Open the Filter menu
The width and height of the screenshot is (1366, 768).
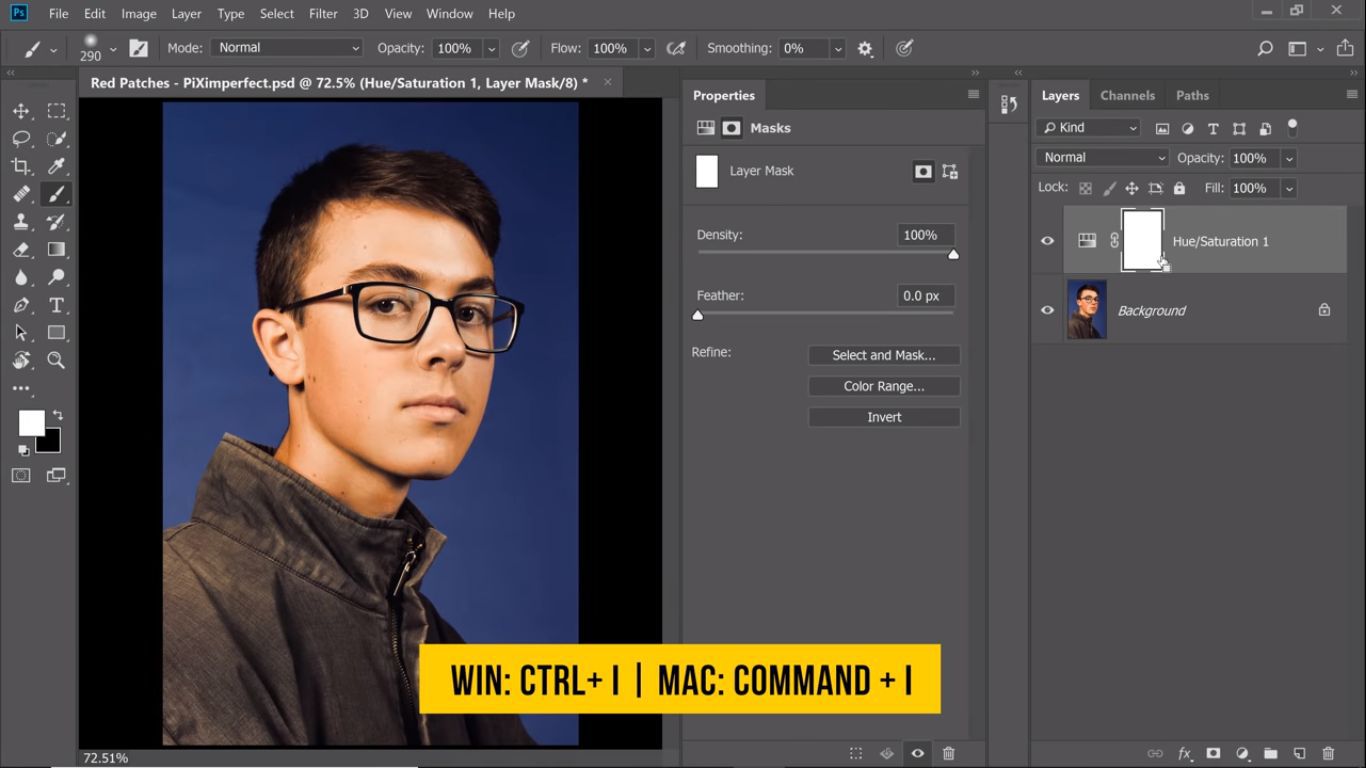point(323,14)
